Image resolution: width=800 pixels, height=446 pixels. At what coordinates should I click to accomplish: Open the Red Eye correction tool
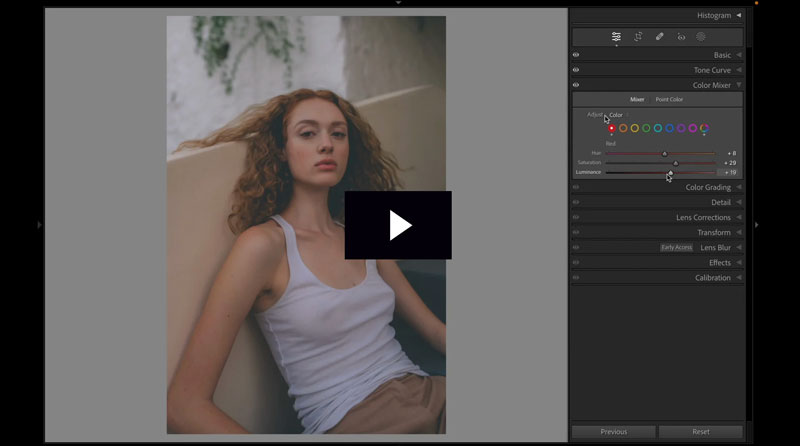point(681,37)
